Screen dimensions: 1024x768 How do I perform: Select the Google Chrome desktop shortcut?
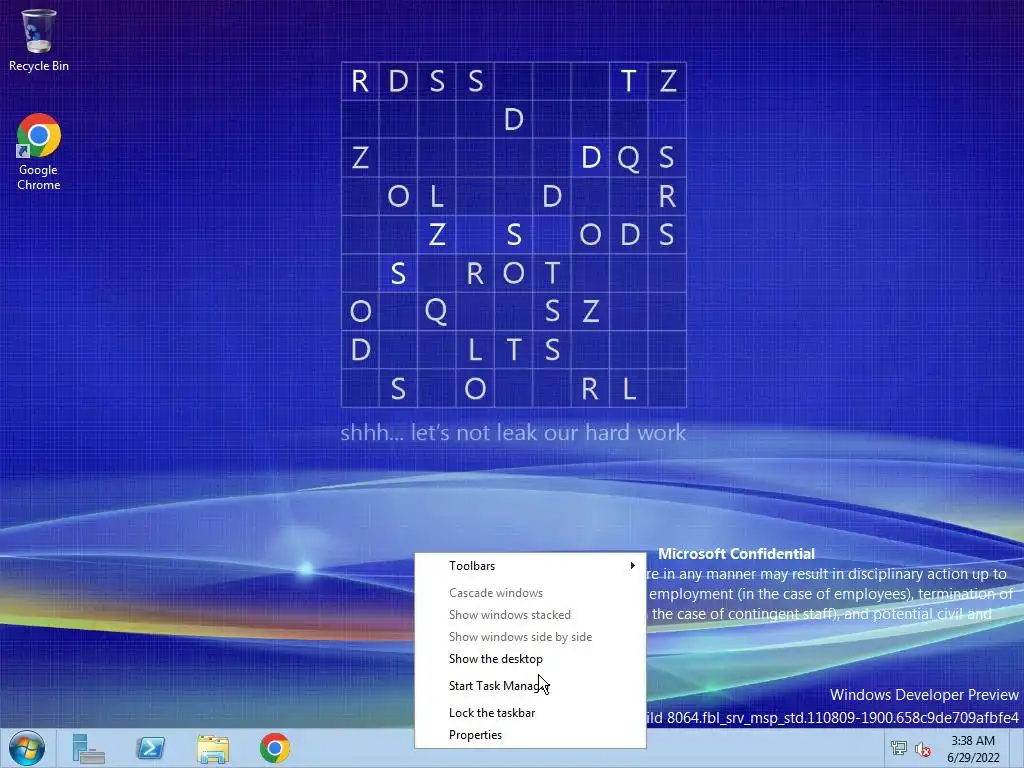point(39,152)
